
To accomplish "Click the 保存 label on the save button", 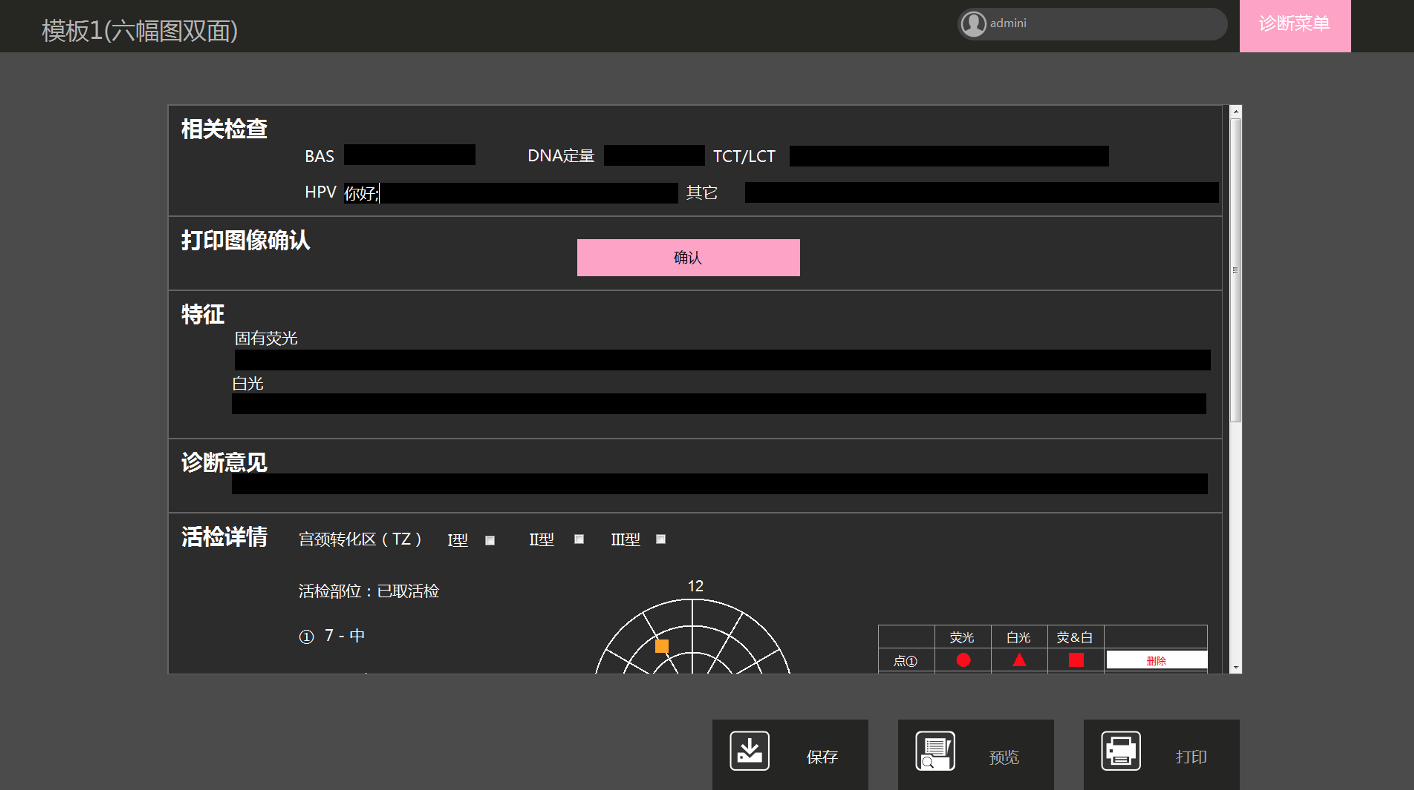I will (822, 757).
